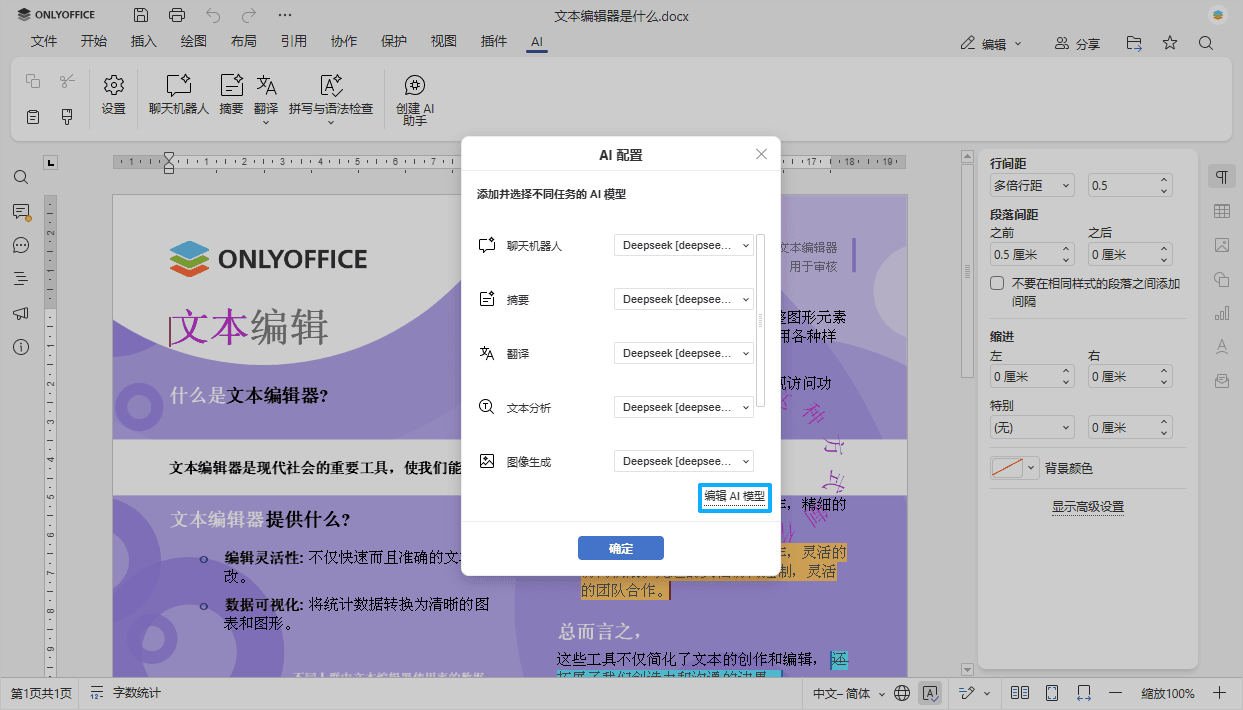Open the 多倍行距 line spacing dropdown
1243x710 pixels.
(1031, 185)
